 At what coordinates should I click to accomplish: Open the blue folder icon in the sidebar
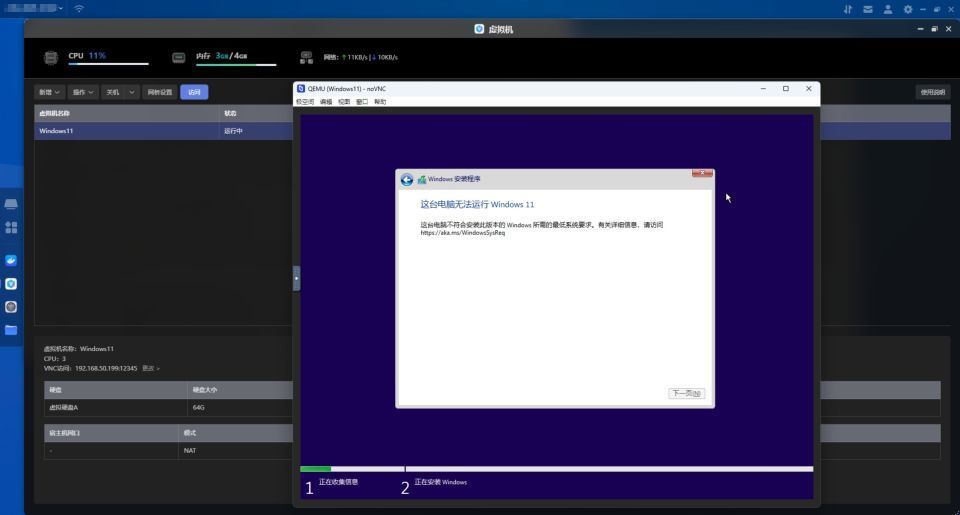pyautogui.click(x=11, y=330)
